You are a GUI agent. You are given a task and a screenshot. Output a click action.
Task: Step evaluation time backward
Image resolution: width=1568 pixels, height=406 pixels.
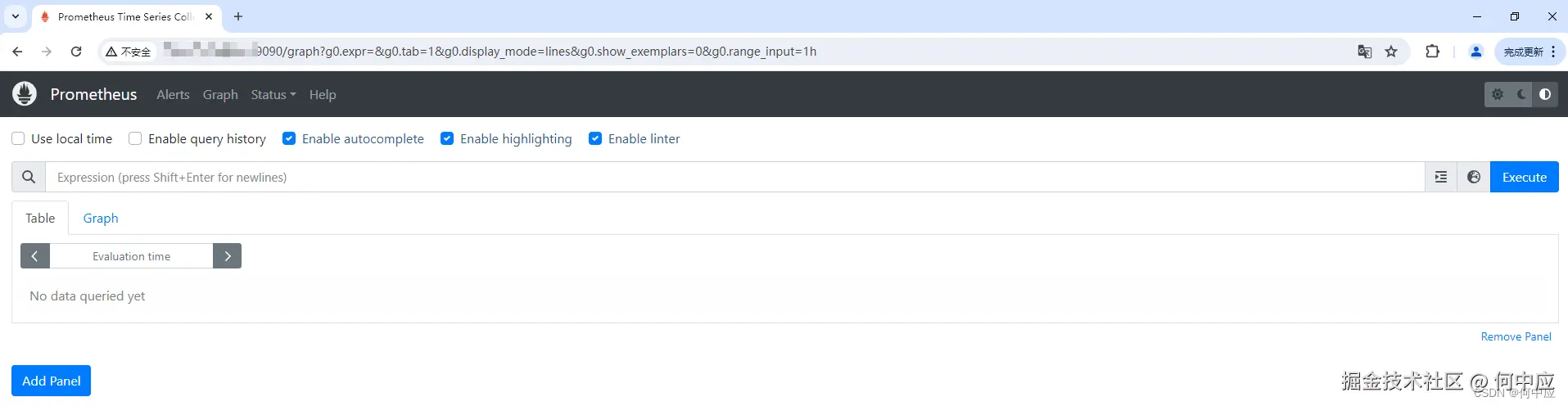pyautogui.click(x=35, y=256)
